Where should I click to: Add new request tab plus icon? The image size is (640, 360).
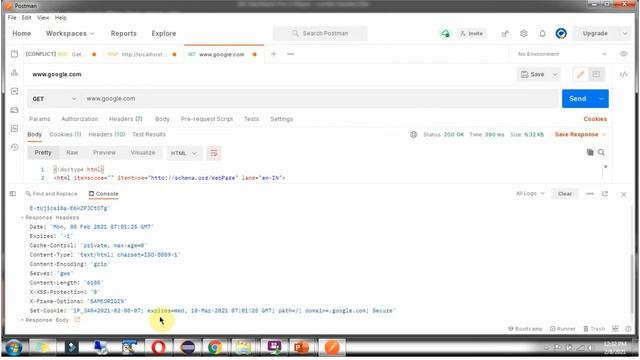pos(273,54)
